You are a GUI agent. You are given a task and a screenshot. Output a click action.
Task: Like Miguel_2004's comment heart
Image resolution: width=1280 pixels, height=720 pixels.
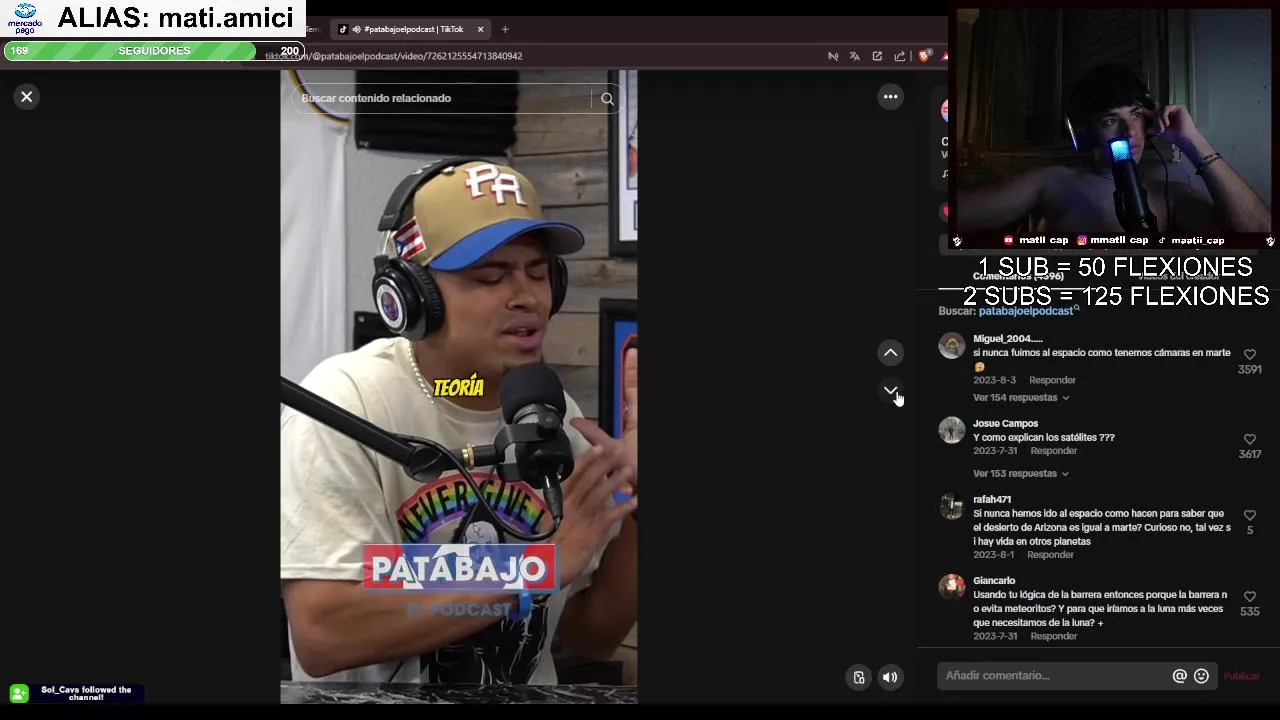[x=1249, y=355]
